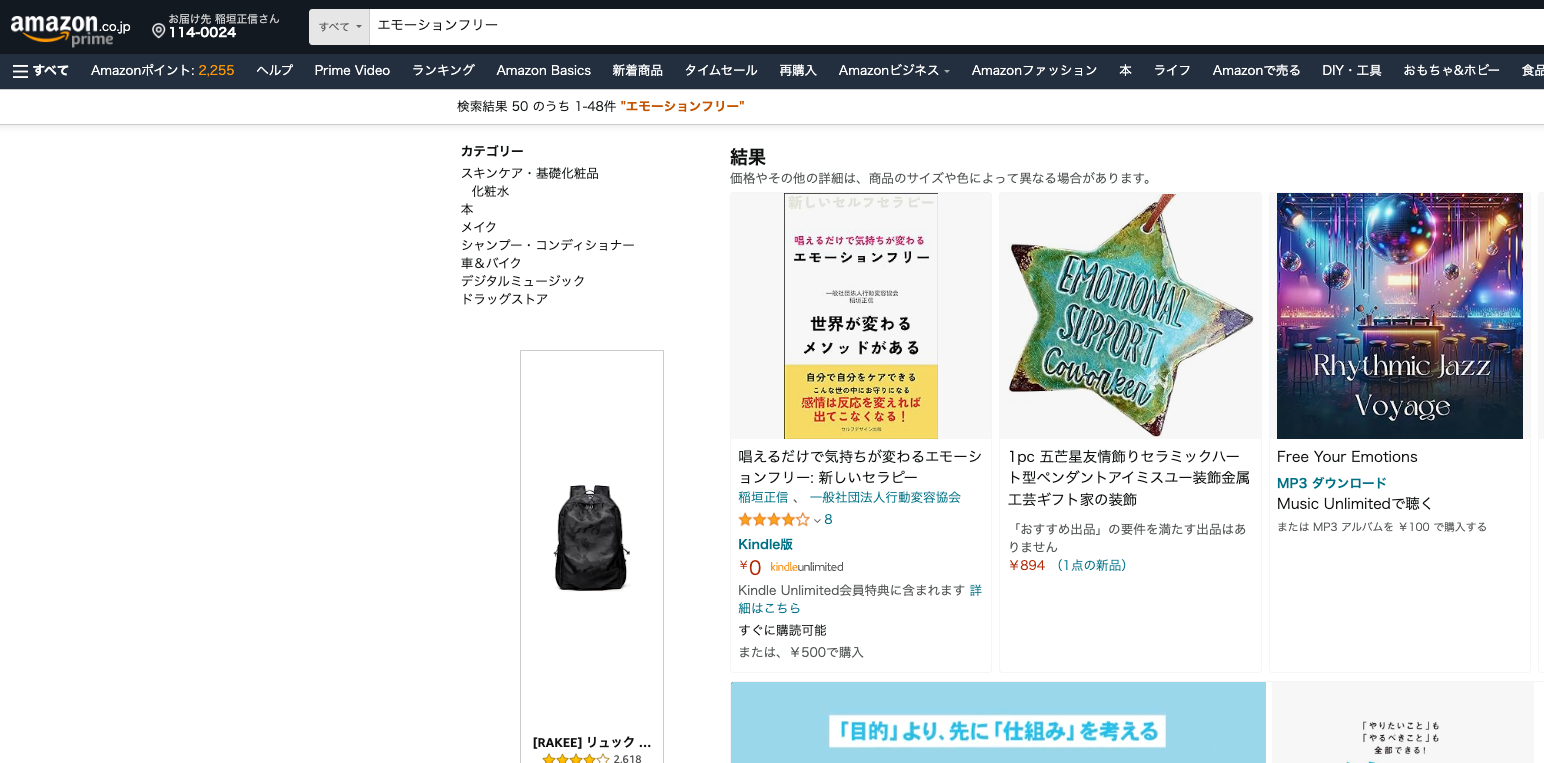Click the ¥894 price
The height and width of the screenshot is (763, 1544).
click(1026, 565)
